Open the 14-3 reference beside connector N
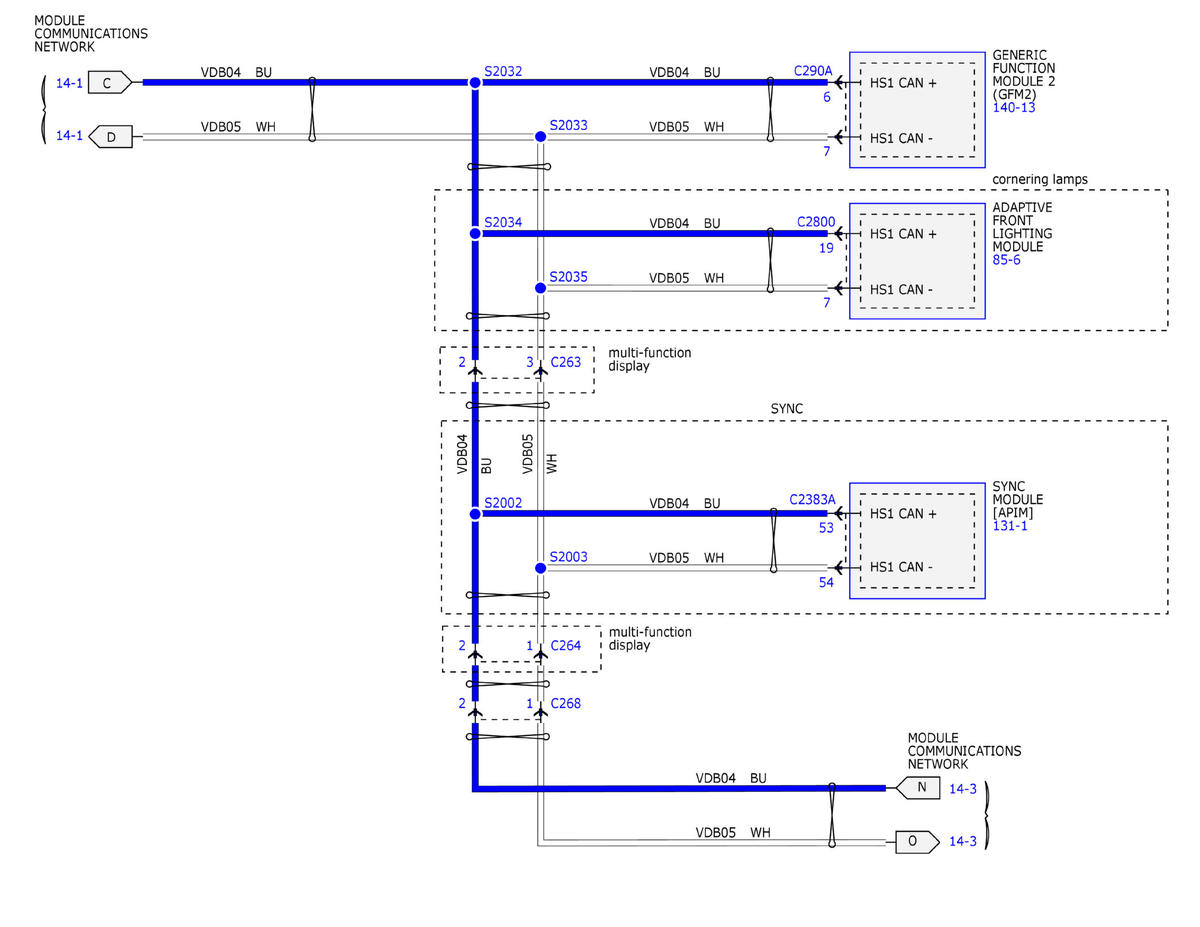Screen dimensions: 1200x927 click(963, 788)
